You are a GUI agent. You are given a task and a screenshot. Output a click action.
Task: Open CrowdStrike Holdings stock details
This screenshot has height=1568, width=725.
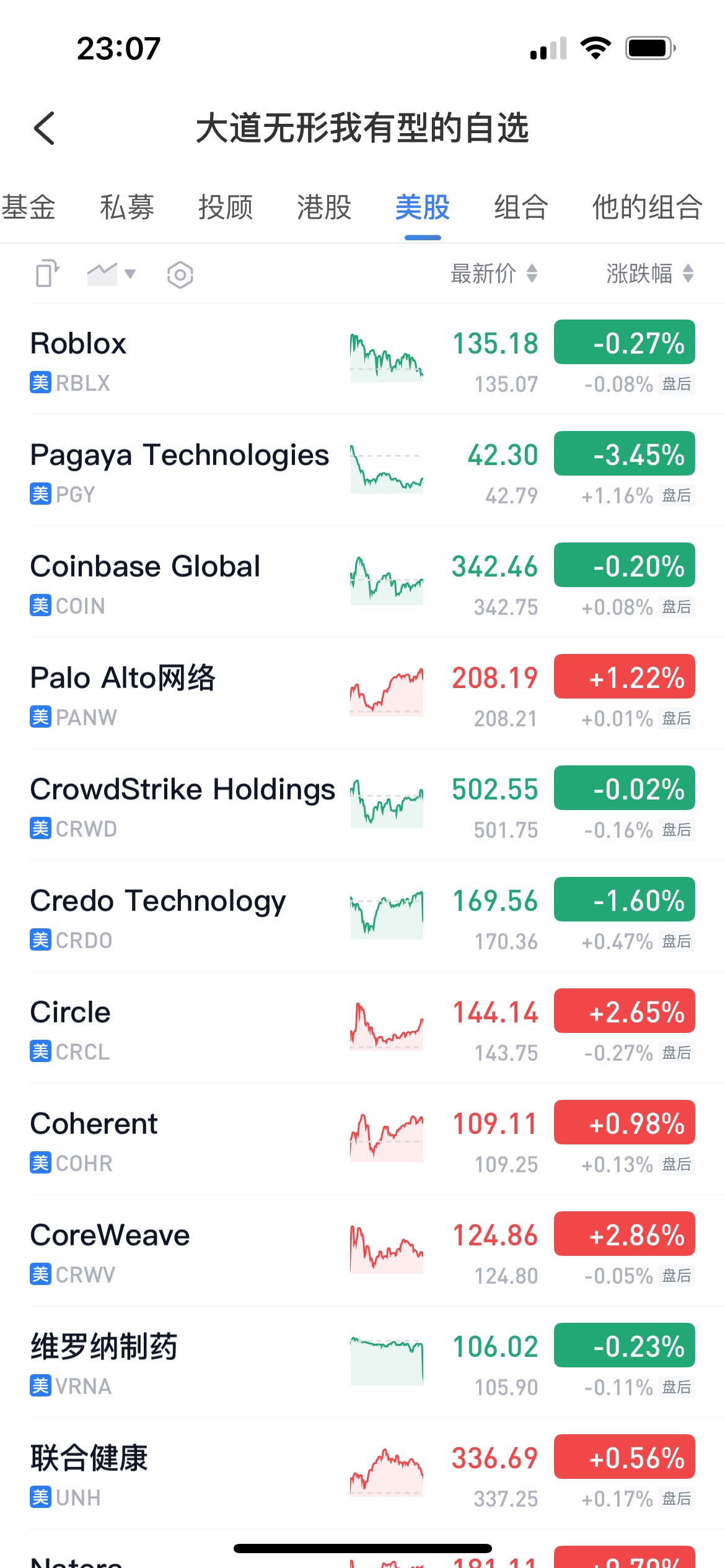point(362,804)
